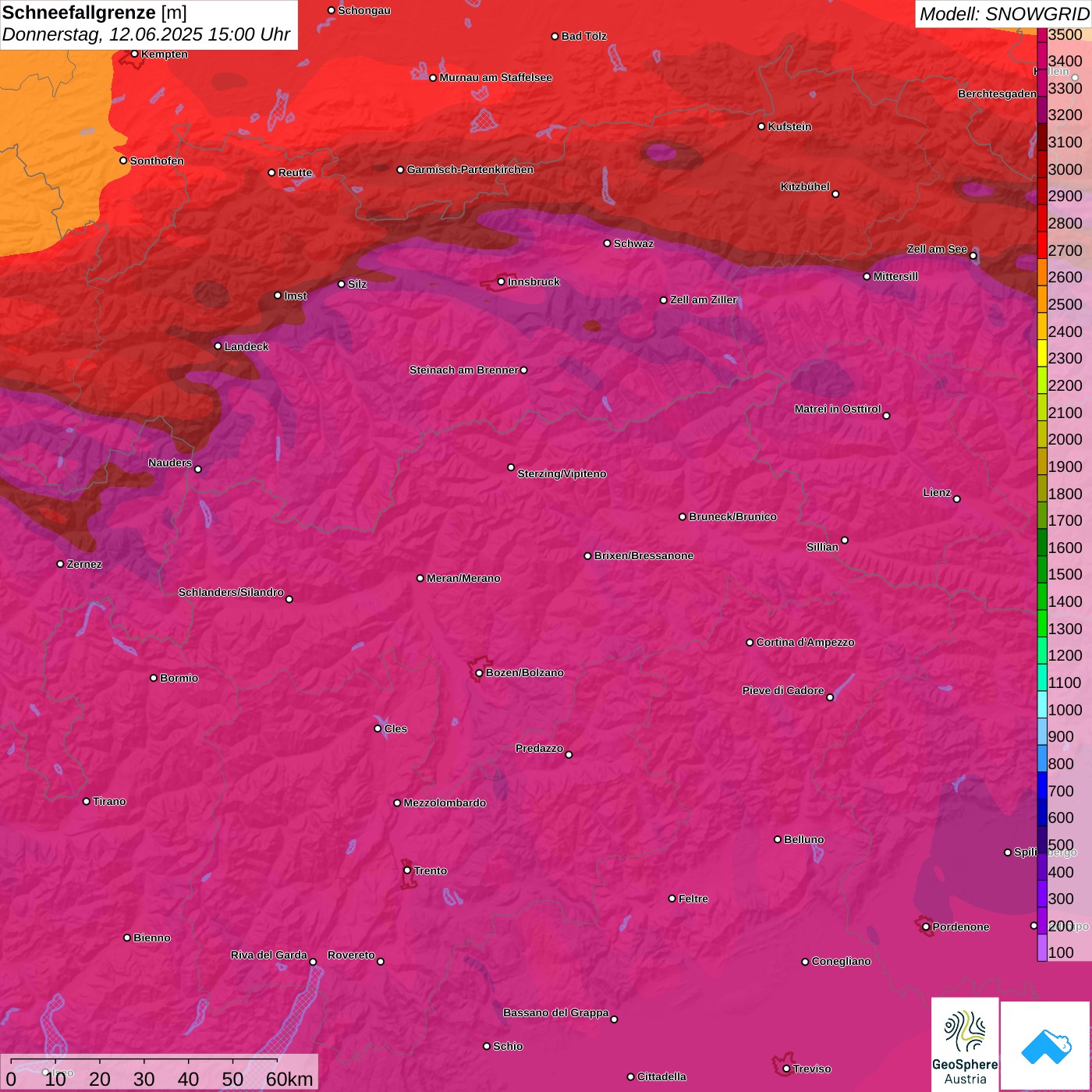Click the 2300 yellow legend swatch
This screenshot has height=1092, width=1092.
(1041, 353)
